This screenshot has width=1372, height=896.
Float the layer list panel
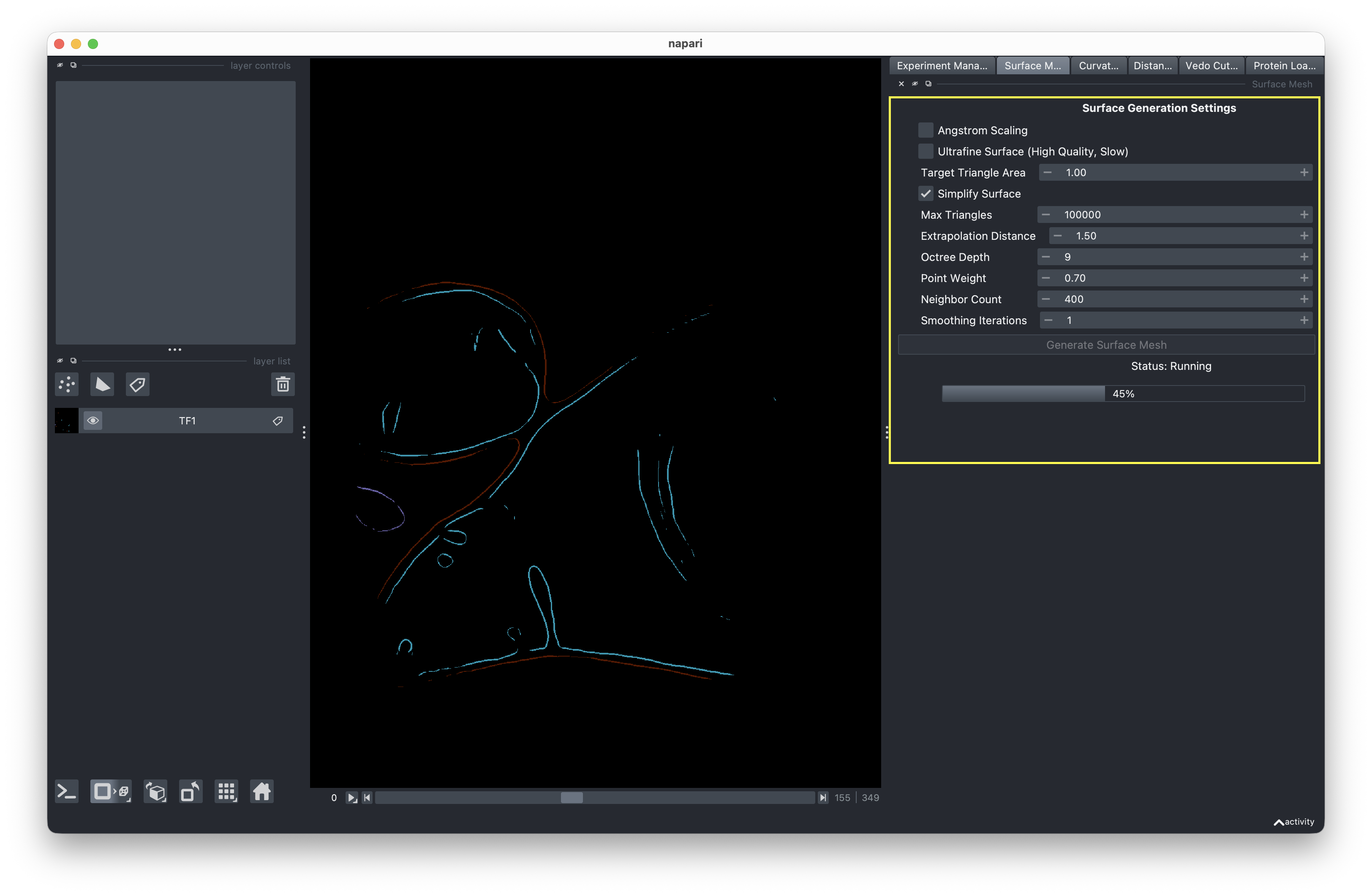coord(73,361)
